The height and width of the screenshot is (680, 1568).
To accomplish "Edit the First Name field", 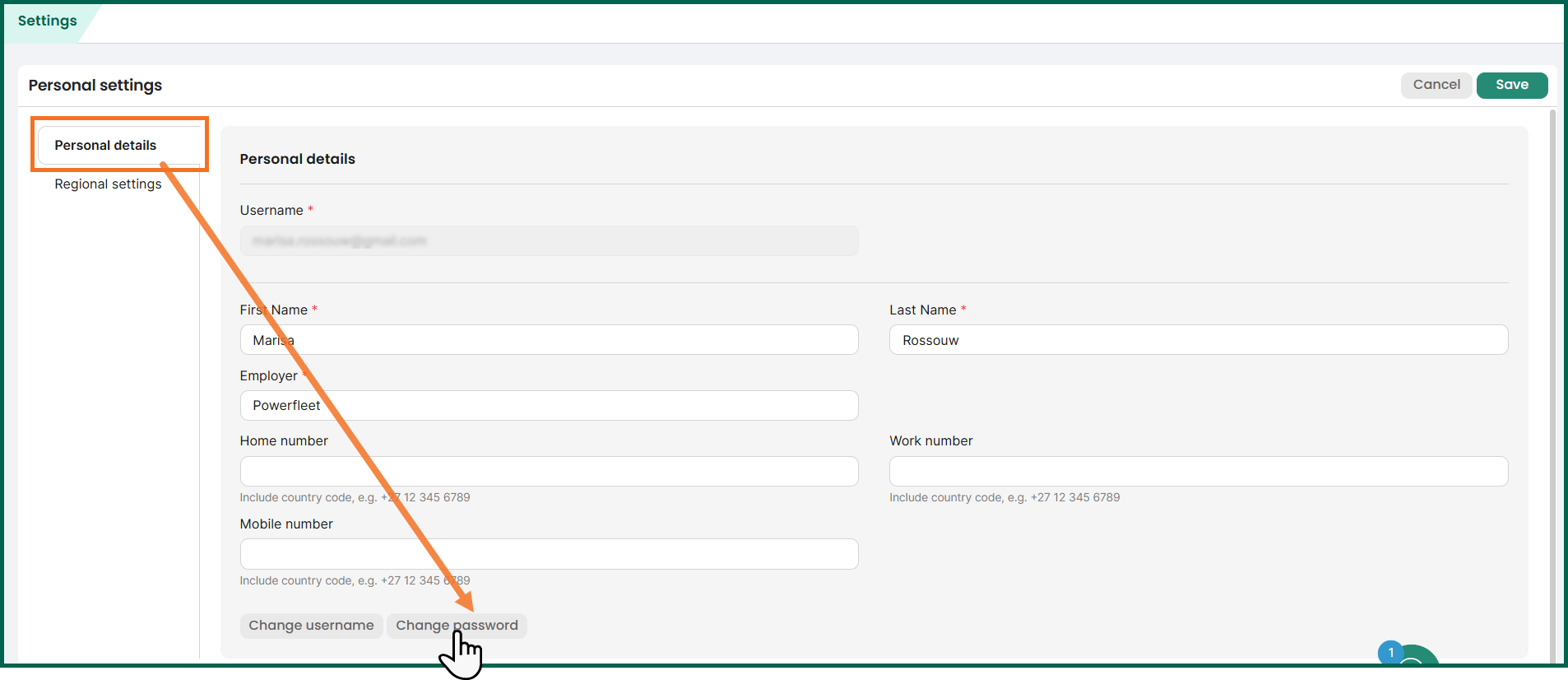I will tap(549, 340).
